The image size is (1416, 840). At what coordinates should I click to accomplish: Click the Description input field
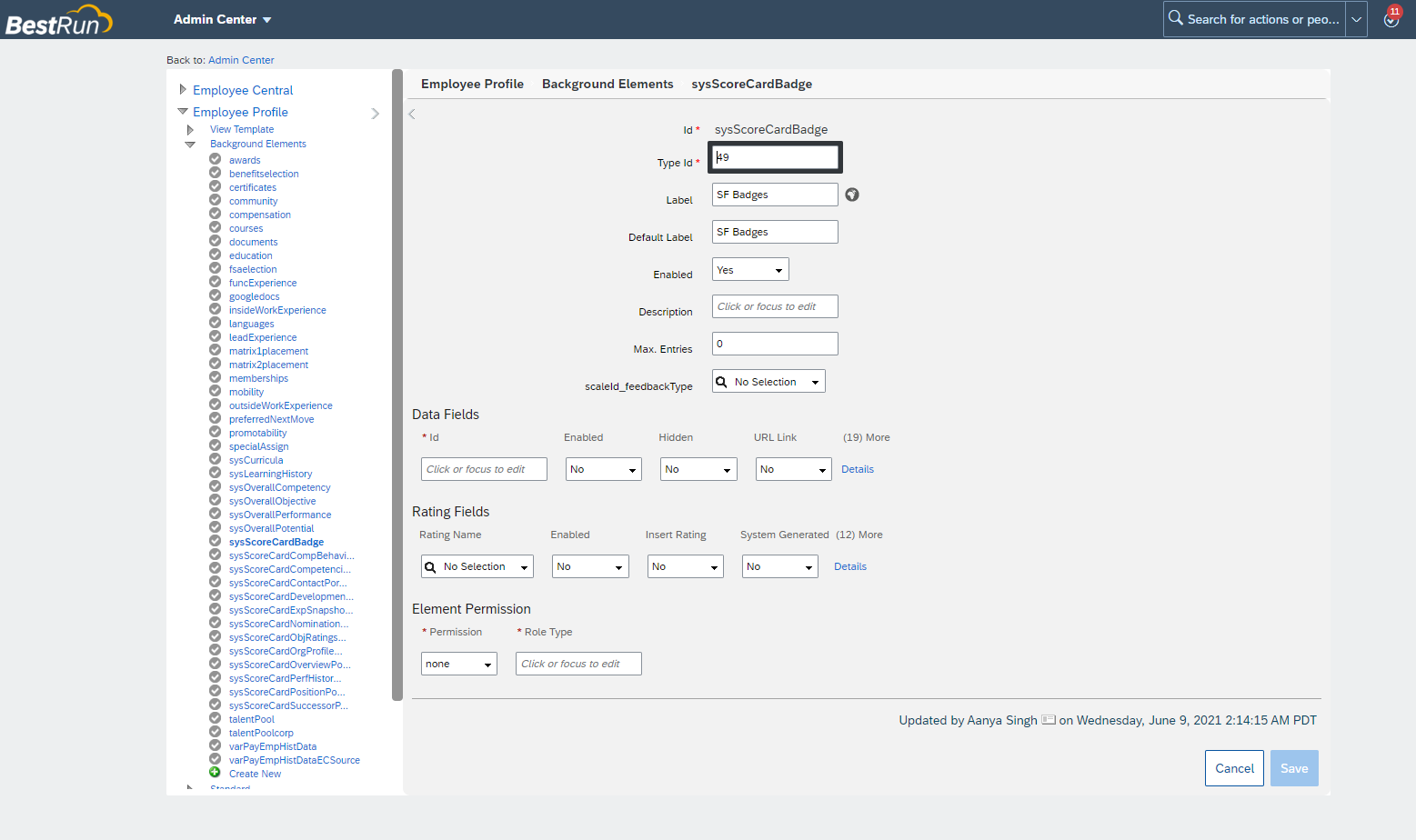coord(775,306)
